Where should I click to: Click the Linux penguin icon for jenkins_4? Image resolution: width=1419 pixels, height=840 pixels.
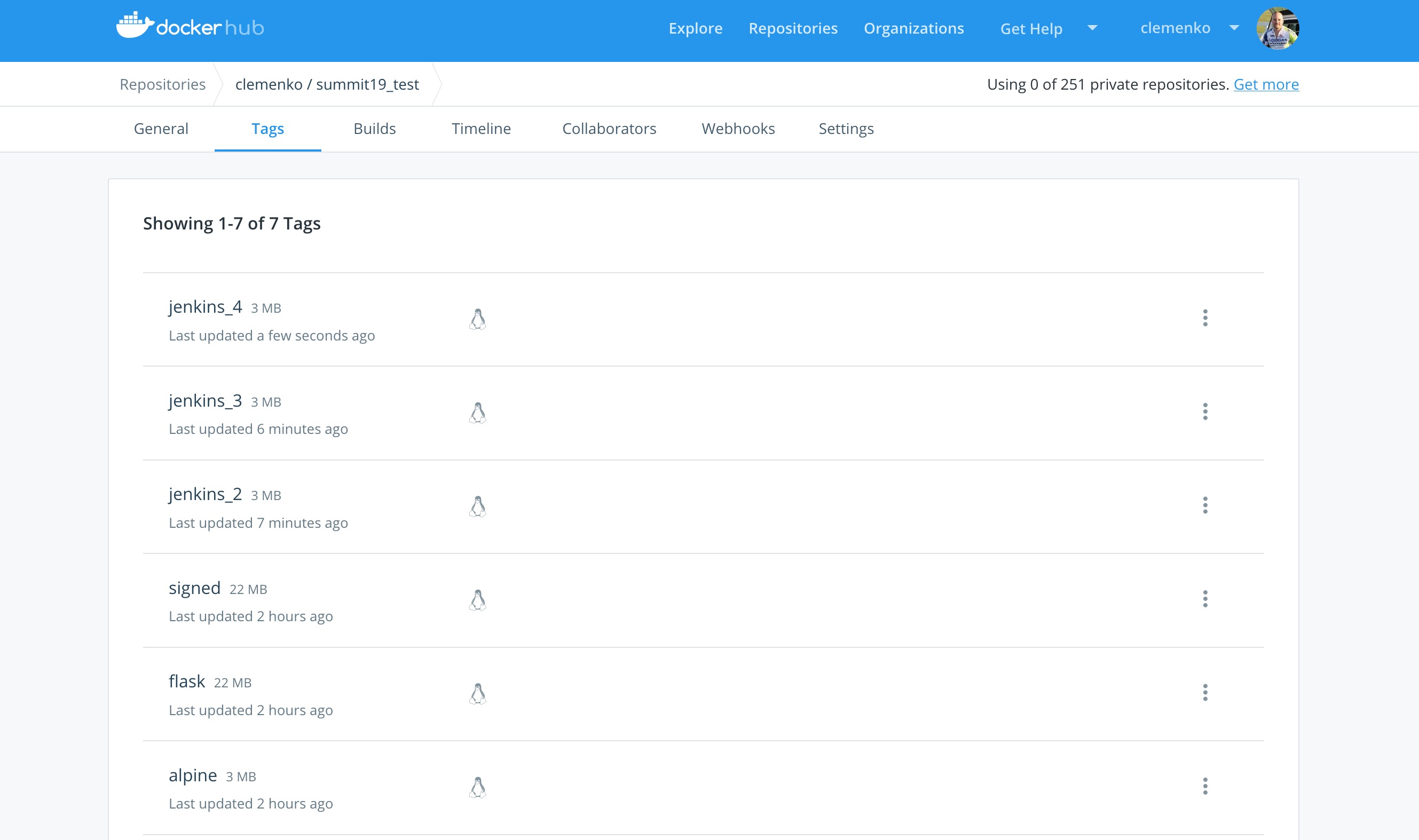[477, 319]
